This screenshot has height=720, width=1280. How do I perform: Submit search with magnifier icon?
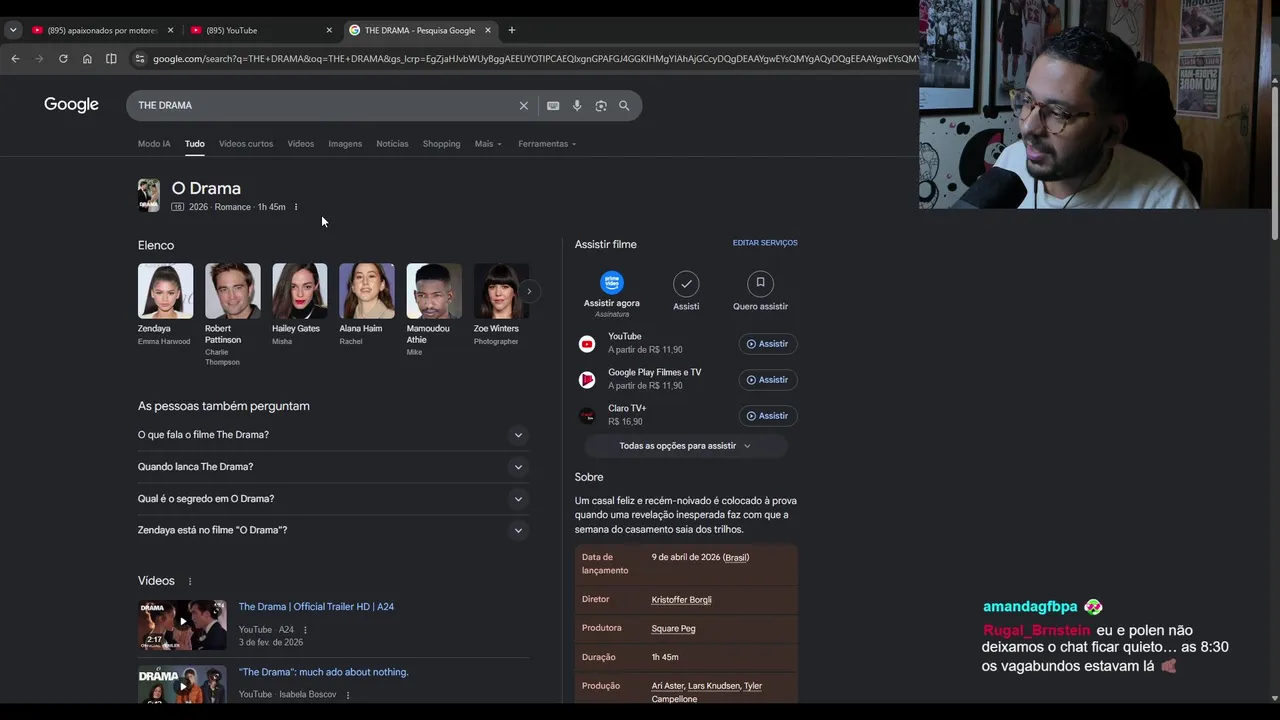624,105
